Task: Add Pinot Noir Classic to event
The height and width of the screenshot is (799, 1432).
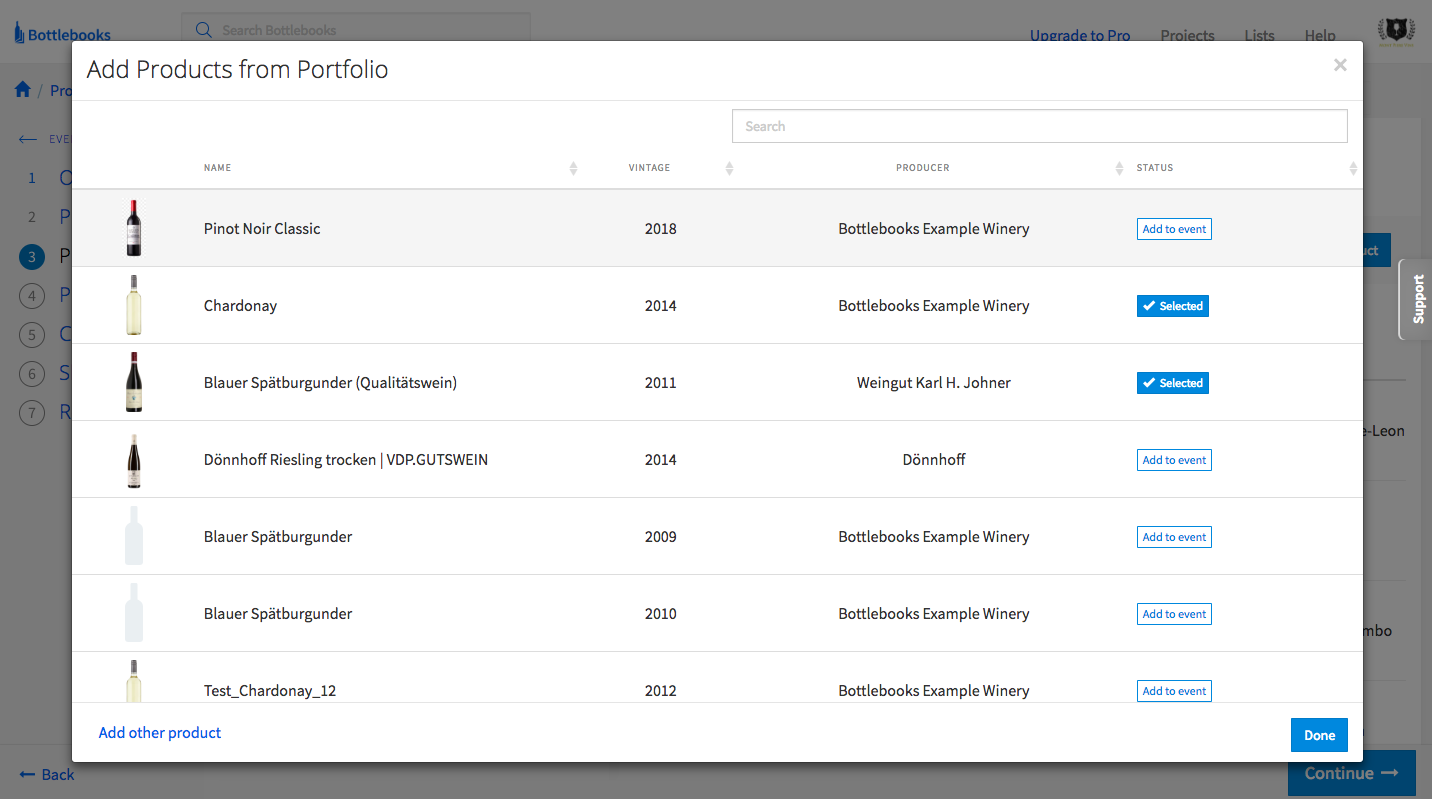Action: tap(1174, 229)
